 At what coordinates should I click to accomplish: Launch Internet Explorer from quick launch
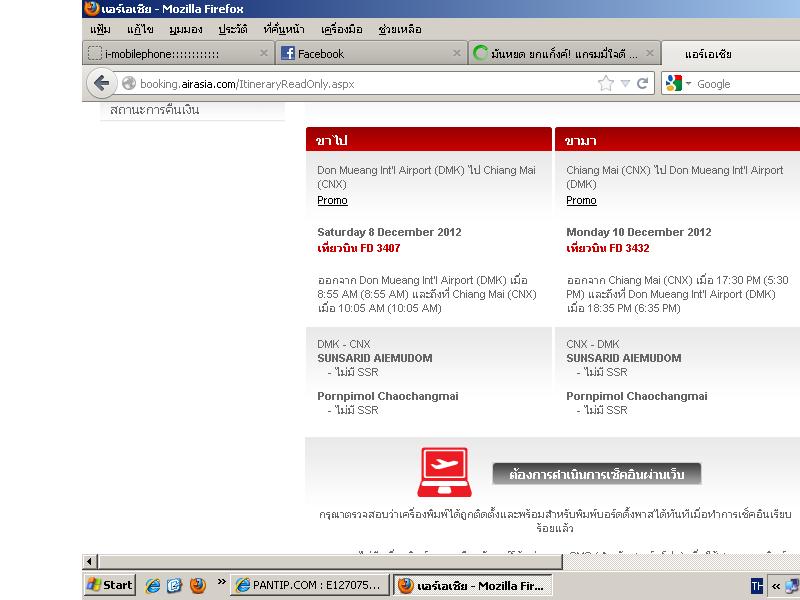[x=152, y=585]
